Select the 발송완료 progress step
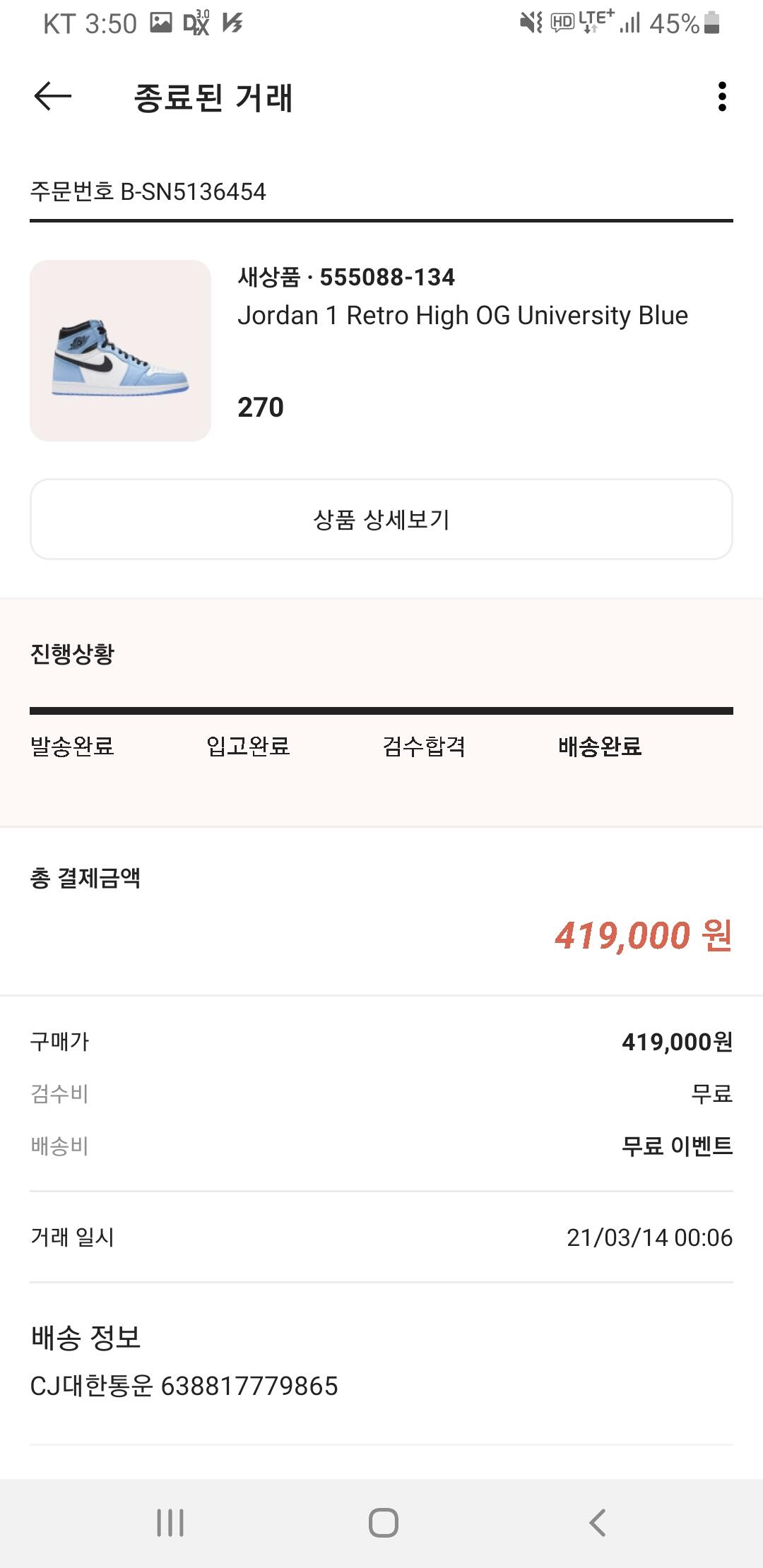Image resolution: width=763 pixels, height=1568 pixels. [72, 746]
